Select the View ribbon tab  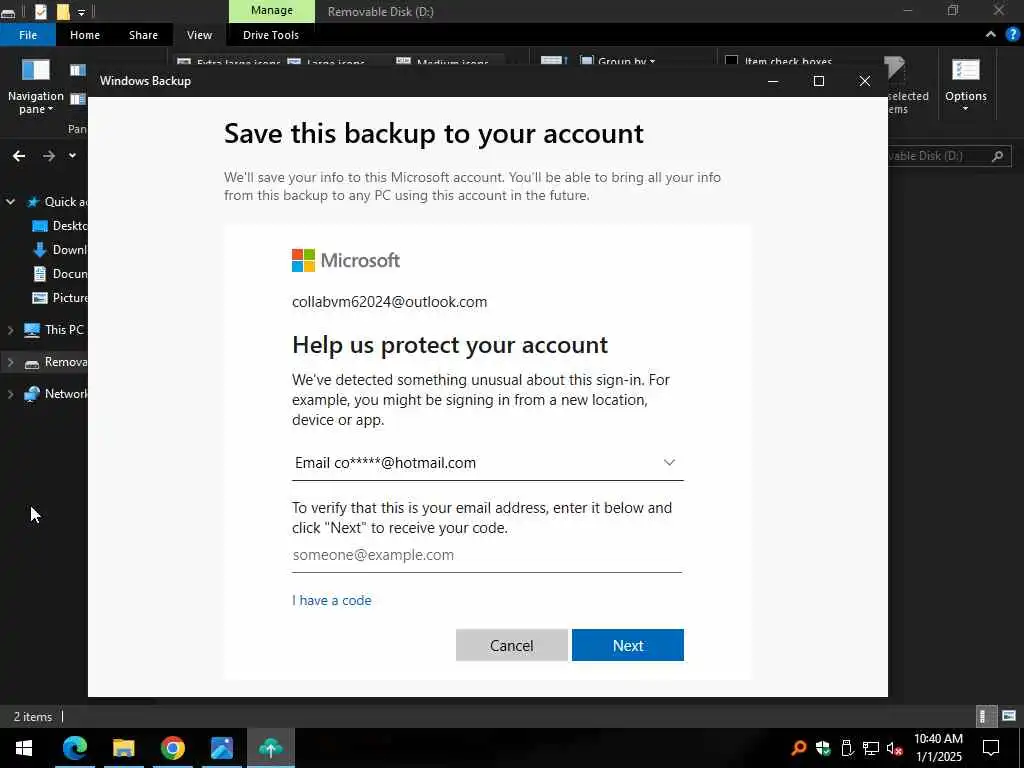pyautogui.click(x=199, y=35)
